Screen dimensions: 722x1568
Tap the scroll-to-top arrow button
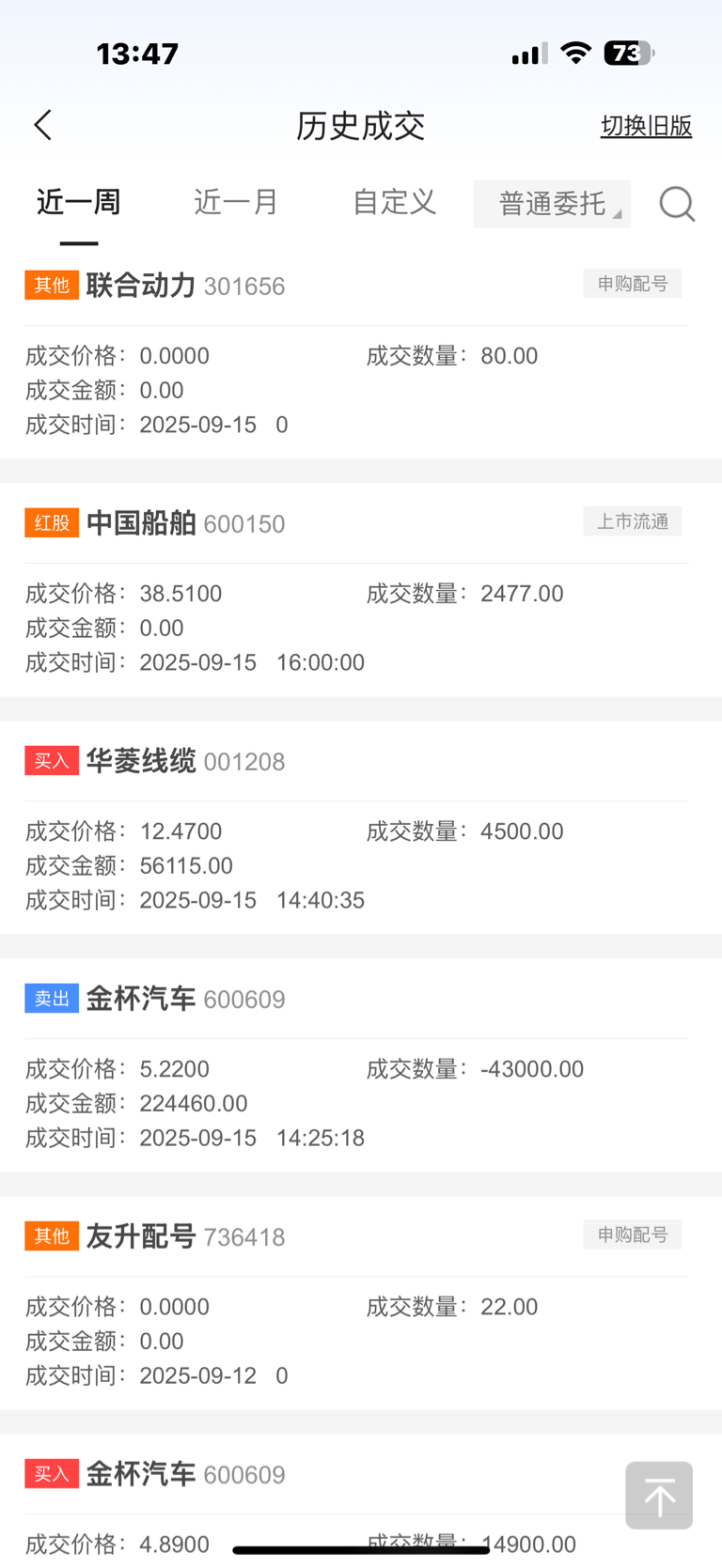[659, 1495]
